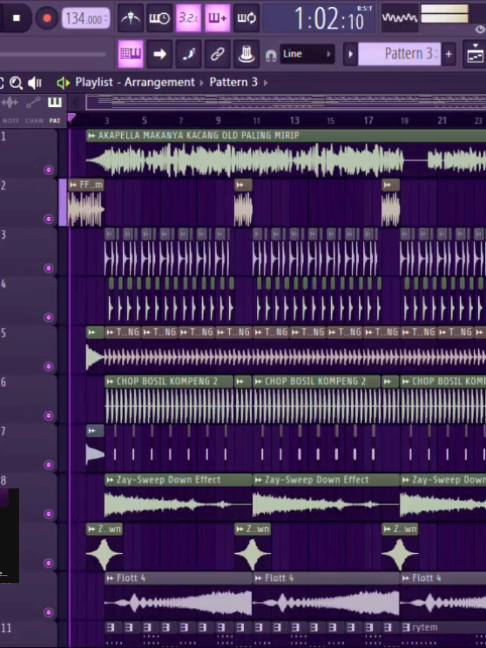The width and height of the screenshot is (486, 648).
Task: Select AKAPELLA MAKANYA KACANG audio clip
Action: coord(286,153)
